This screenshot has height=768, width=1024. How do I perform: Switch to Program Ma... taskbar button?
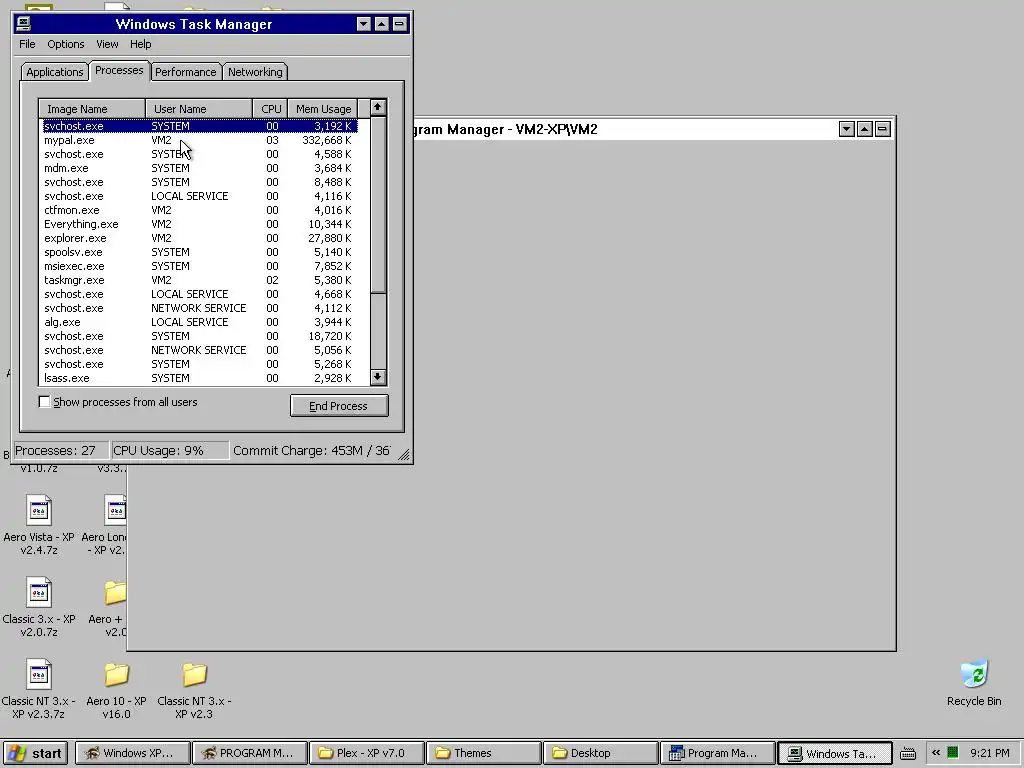click(717, 753)
